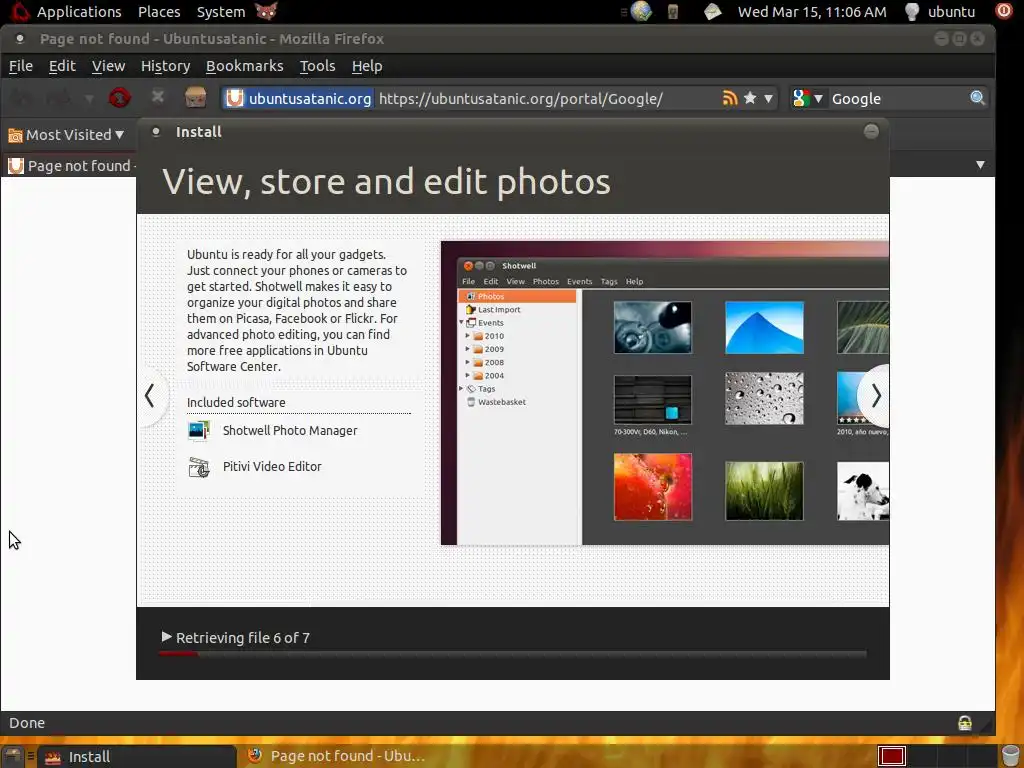Viewport: 1024px width, 768px height.
Task: Expand Tags in Shotwell sidebar
Action: pyautogui.click(x=461, y=389)
